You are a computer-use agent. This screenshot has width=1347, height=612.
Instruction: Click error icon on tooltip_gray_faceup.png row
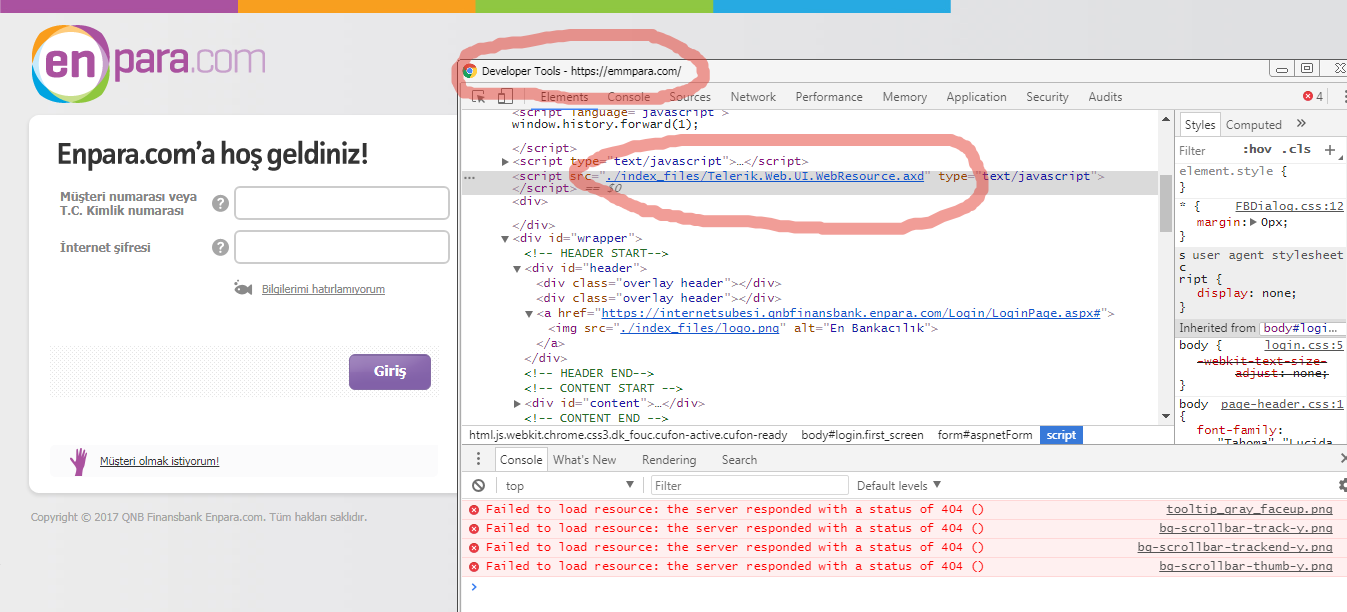point(474,509)
